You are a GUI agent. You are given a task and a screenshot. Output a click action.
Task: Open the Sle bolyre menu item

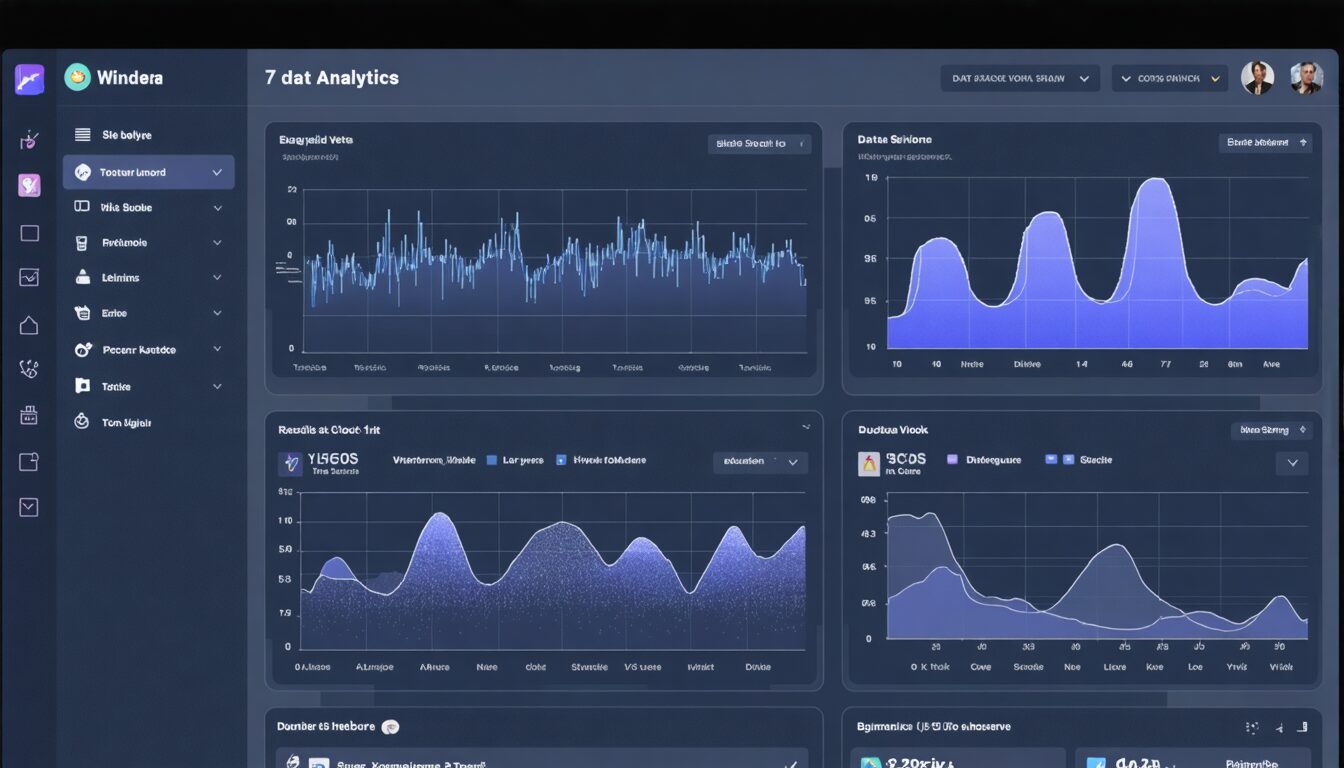[148, 134]
